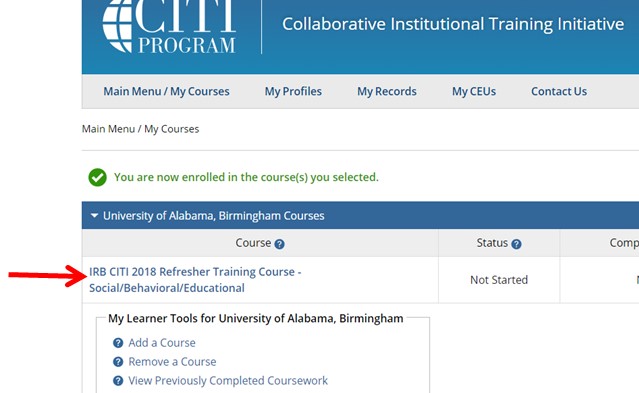The height and width of the screenshot is (393, 639).
Task: Click the green enrollment checkmark icon
Action: [97, 177]
